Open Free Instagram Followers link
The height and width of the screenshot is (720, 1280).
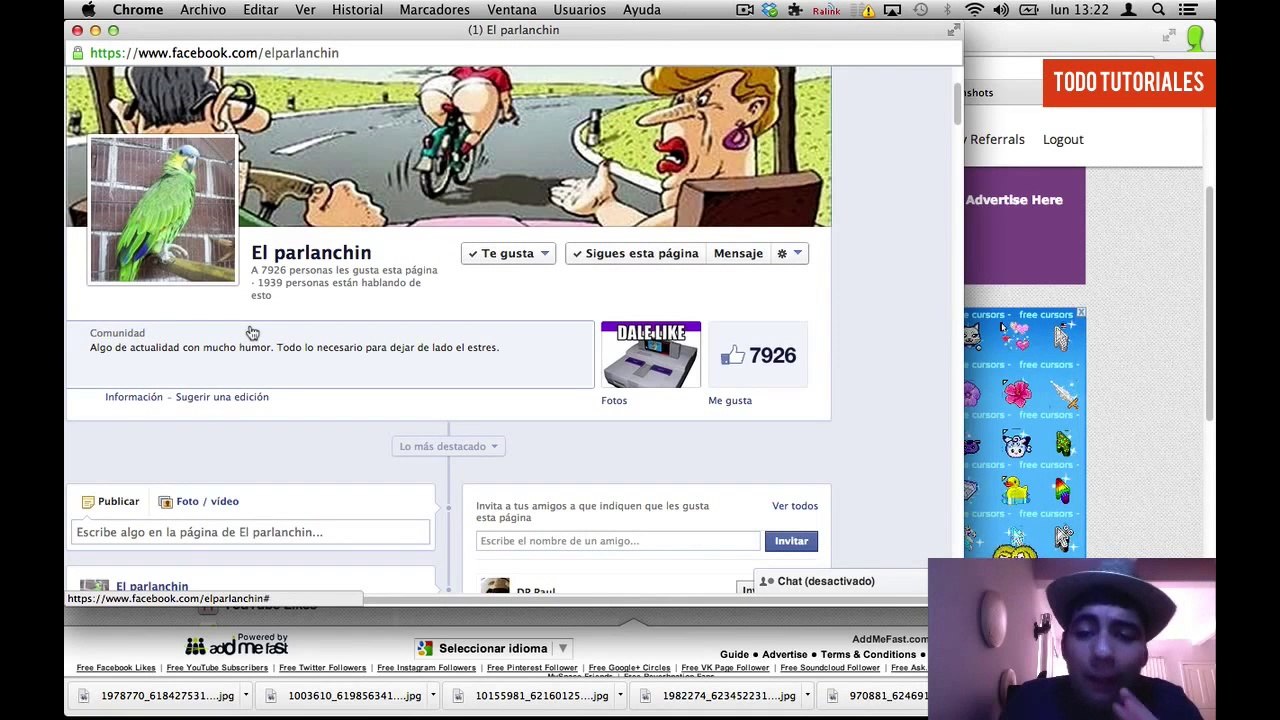tap(426, 668)
